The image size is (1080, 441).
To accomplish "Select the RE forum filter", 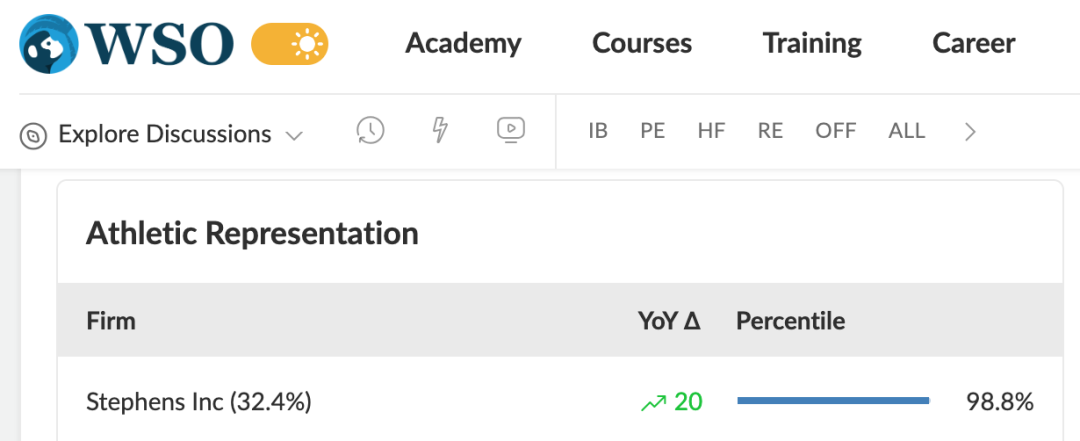I will [x=770, y=130].
